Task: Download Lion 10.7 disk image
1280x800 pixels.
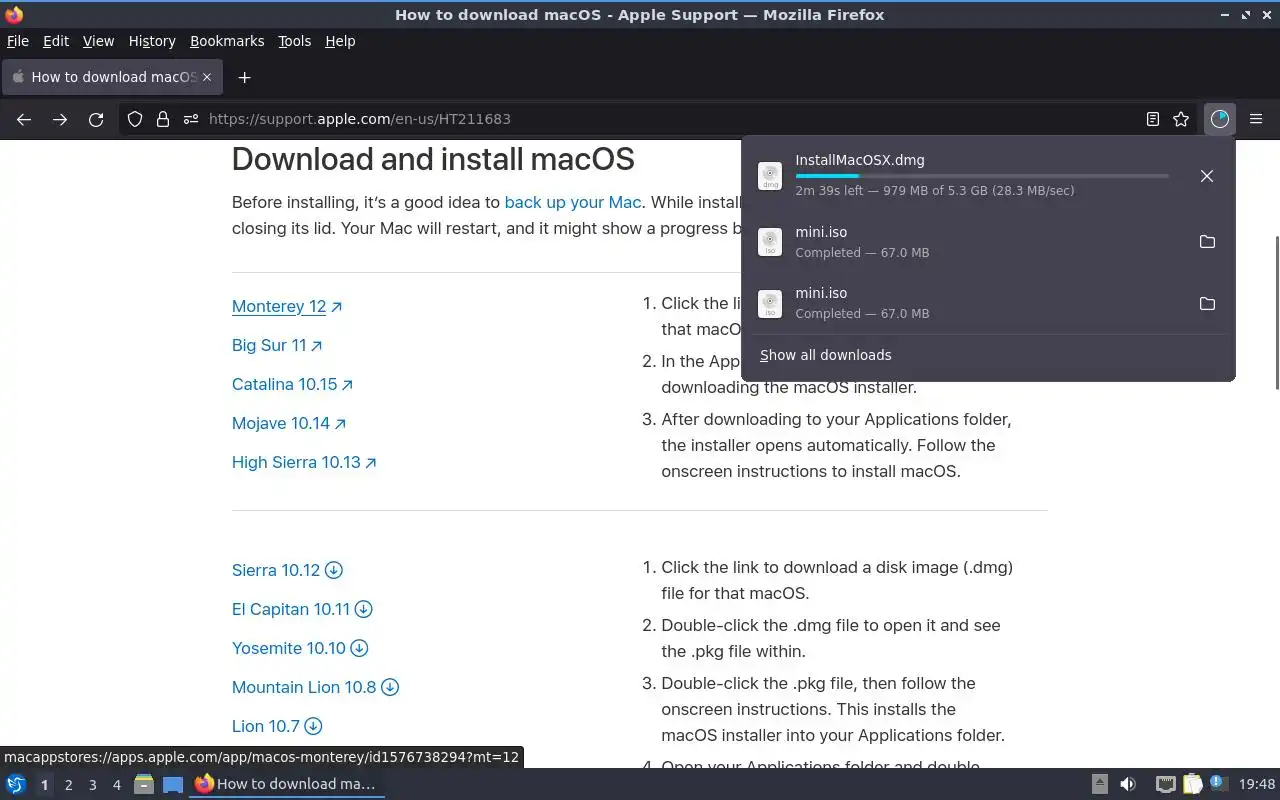Action: (277, 727)
